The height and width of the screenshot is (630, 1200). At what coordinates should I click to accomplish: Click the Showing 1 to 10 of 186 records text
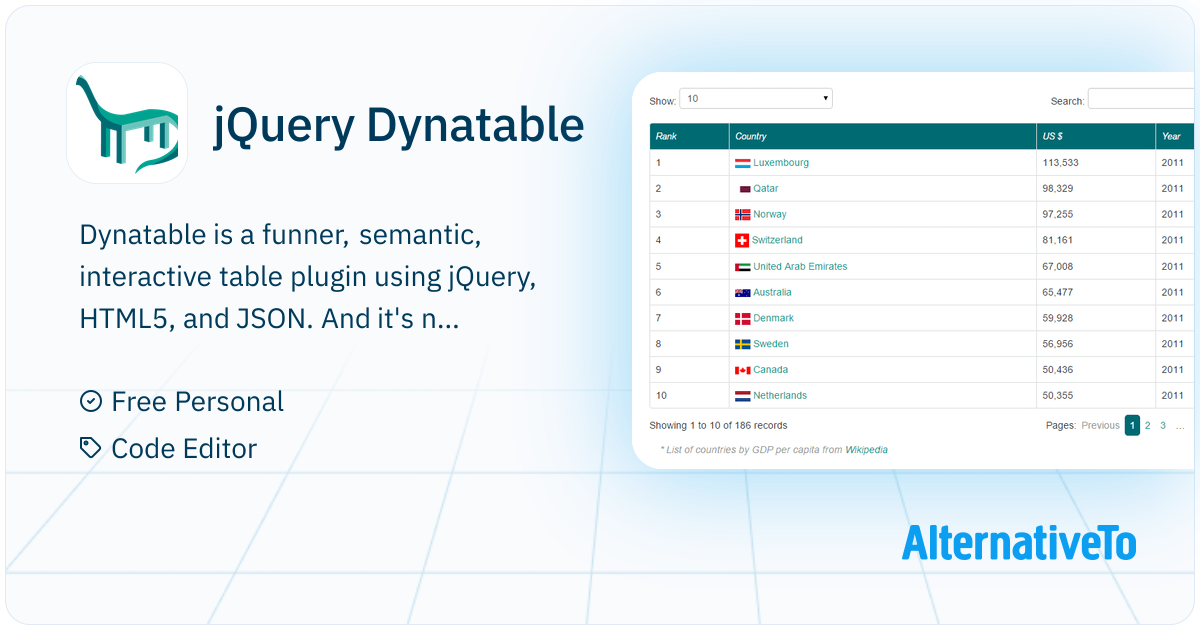718,426
